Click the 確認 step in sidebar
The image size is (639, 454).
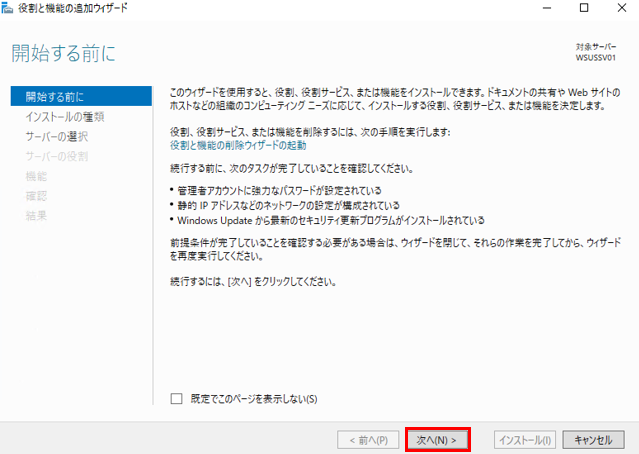coord(35,195)
